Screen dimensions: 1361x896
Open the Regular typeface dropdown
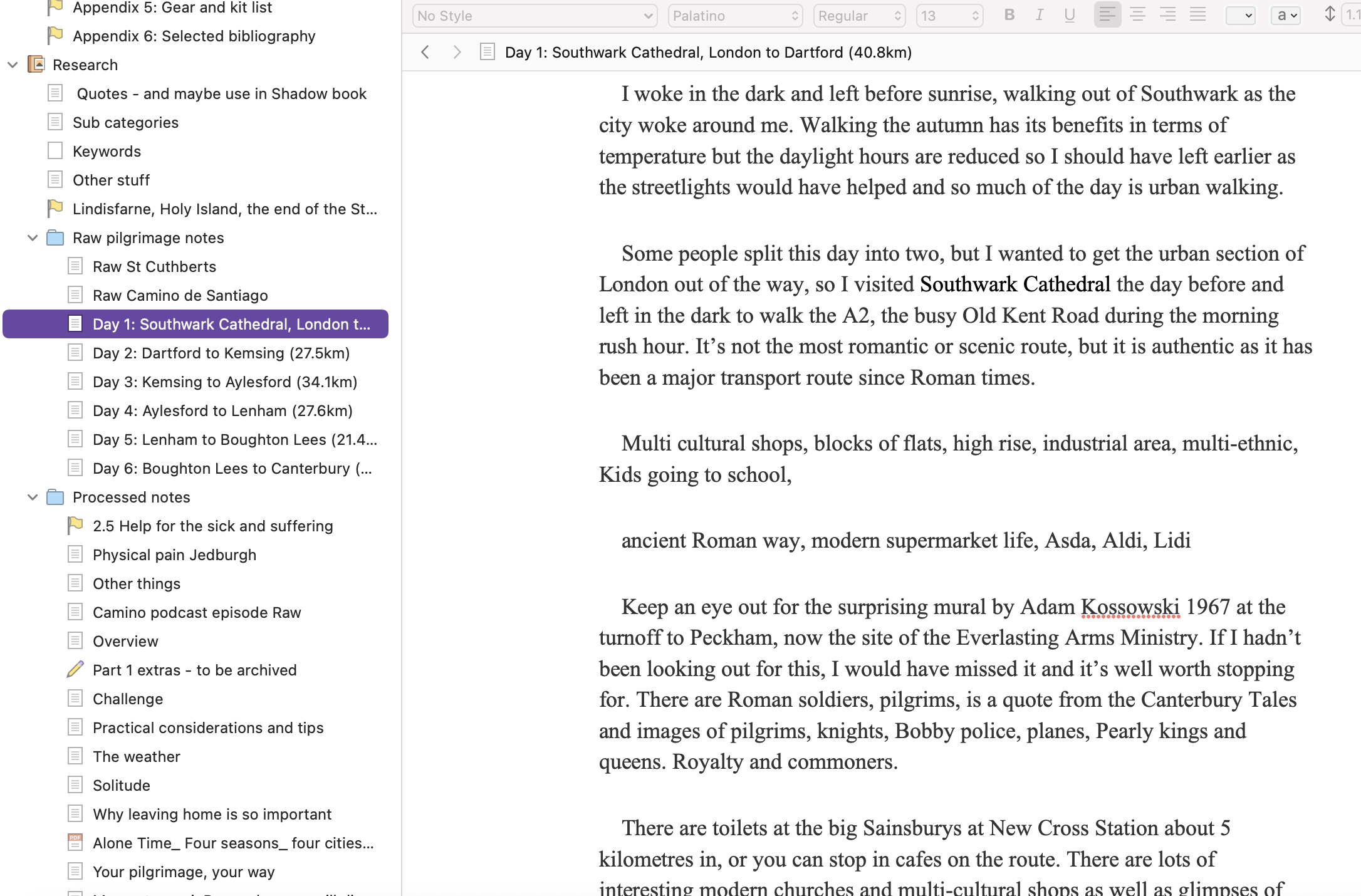click(860, 16)
